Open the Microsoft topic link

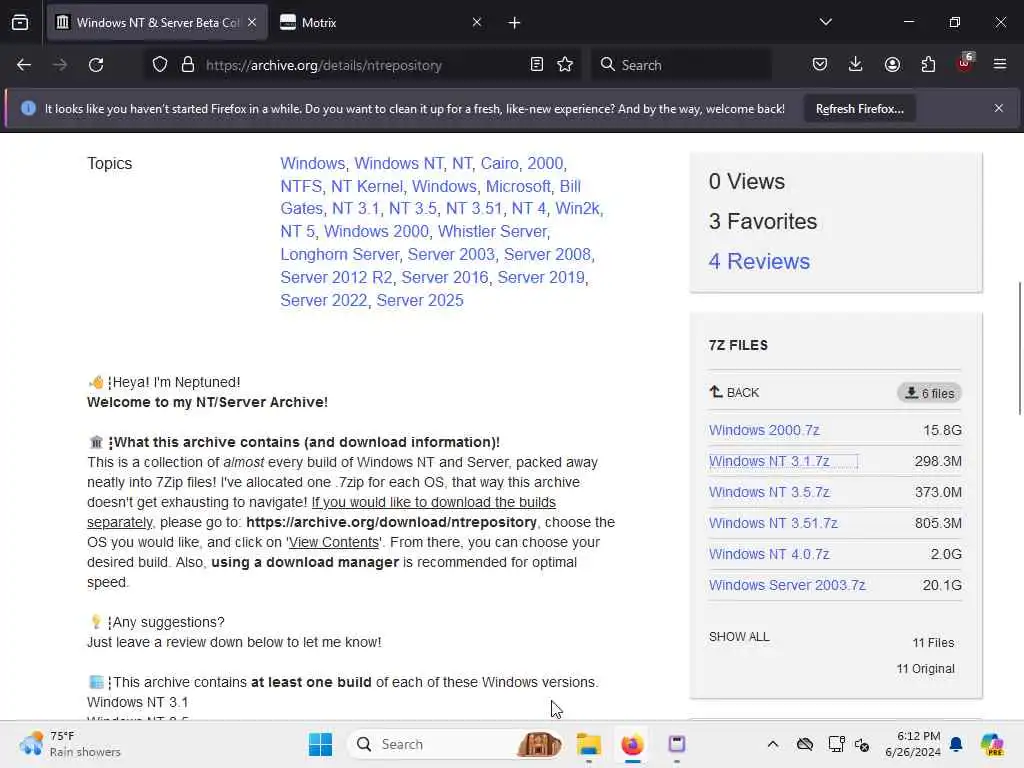pos(518,186)
